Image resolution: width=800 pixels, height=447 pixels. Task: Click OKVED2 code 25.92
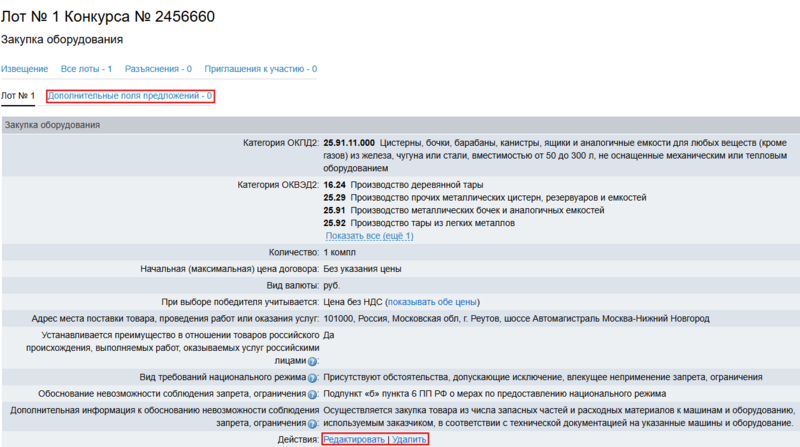click(x=334, y=223)
